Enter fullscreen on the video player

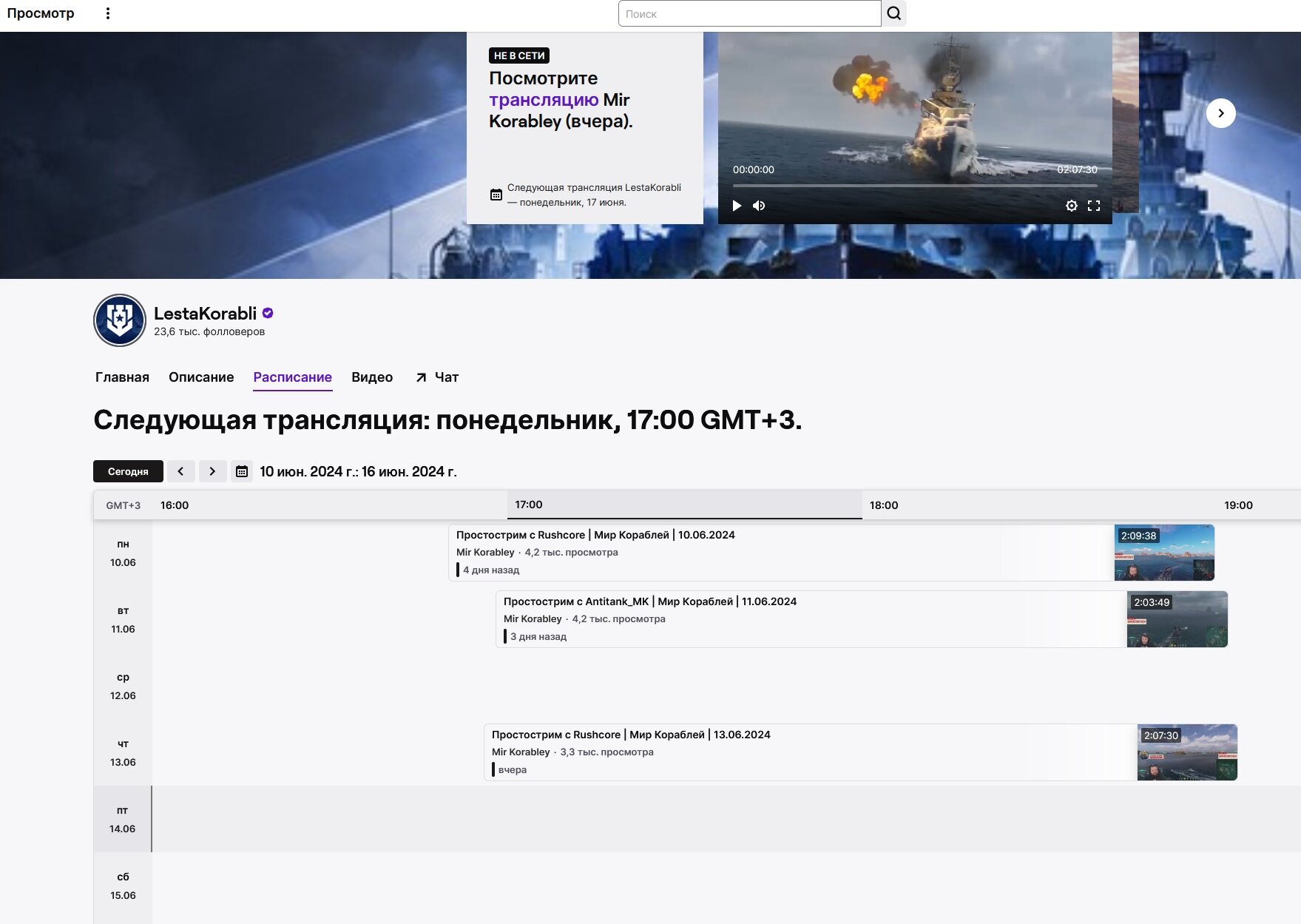[1094, 206]
